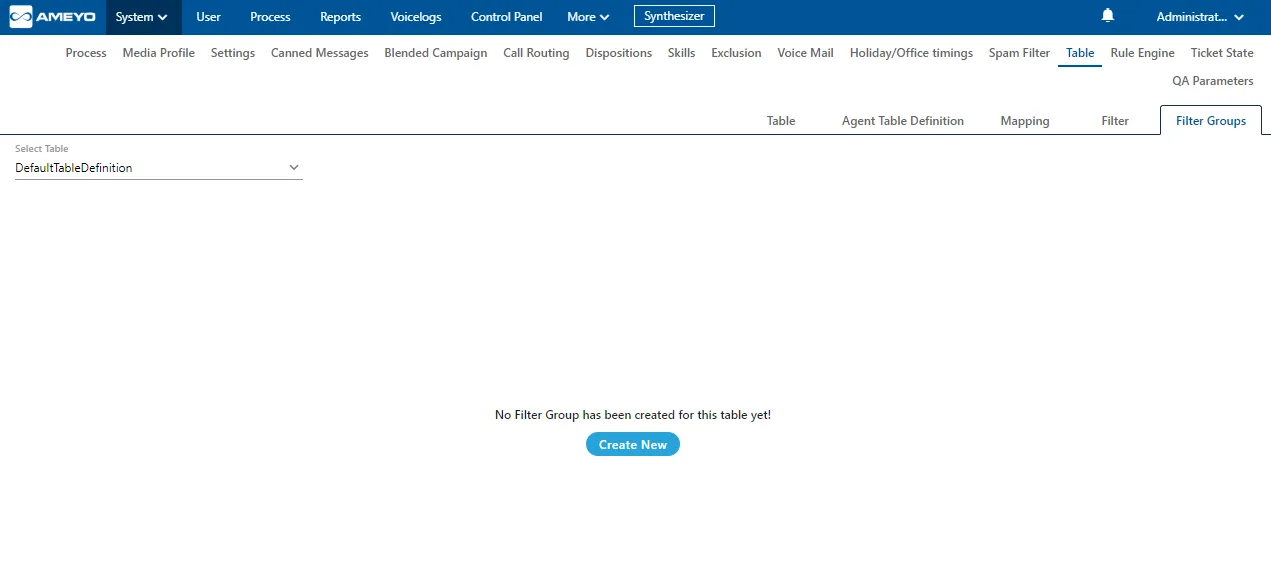Switch to Media Profile tab
Screen dimensions: 1271x570
[x=159, y=53]
